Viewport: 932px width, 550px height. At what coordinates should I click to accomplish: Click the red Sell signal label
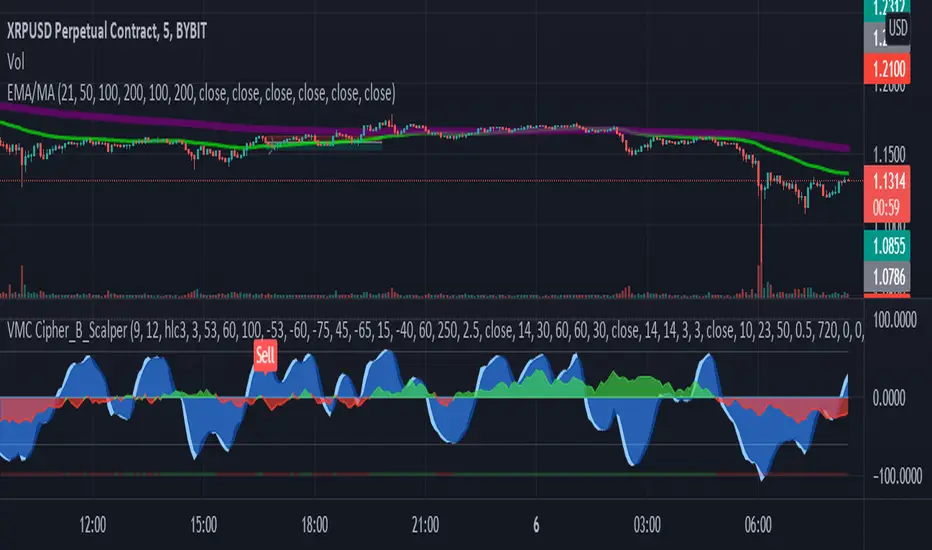click(265, 356)
